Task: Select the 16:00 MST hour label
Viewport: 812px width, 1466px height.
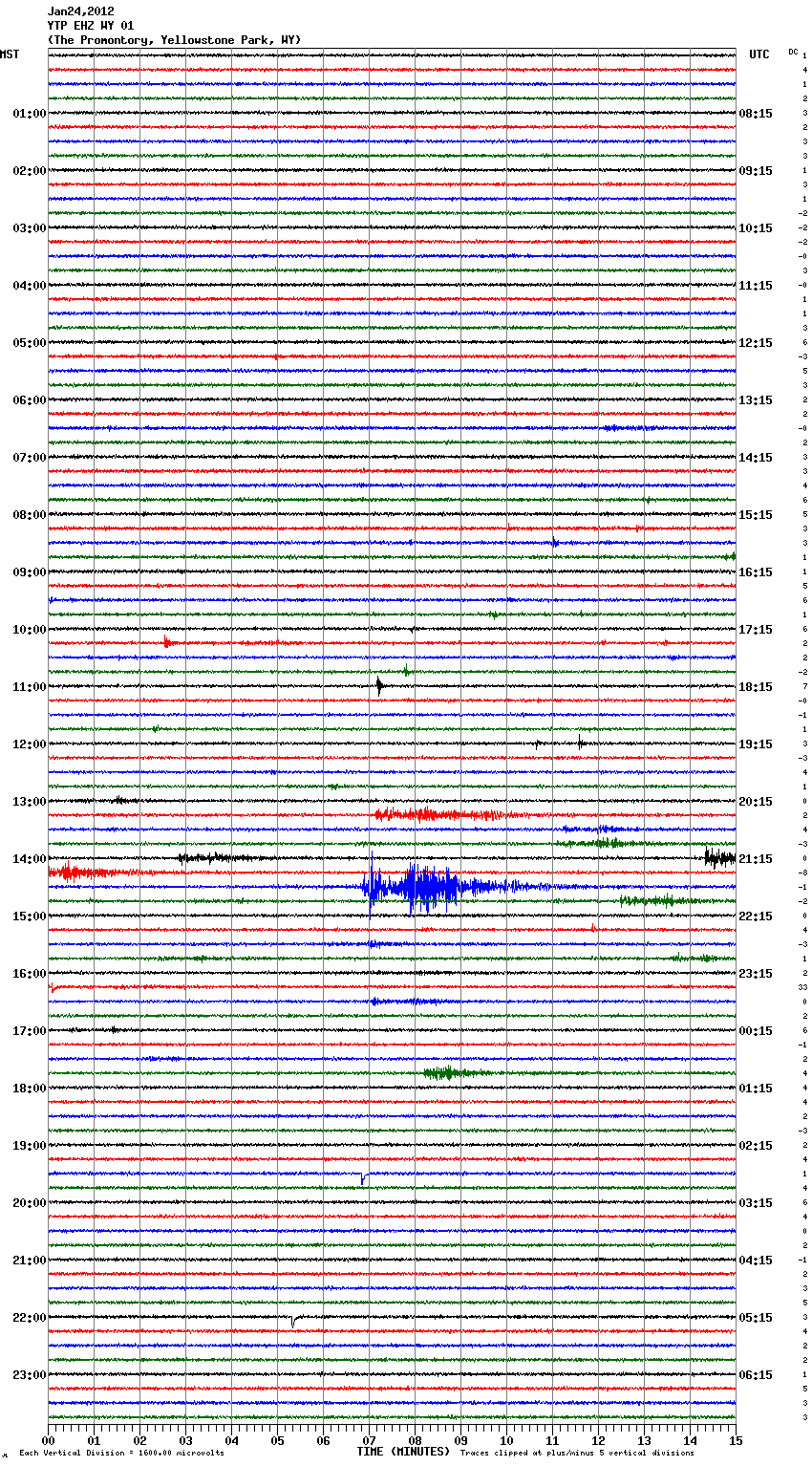Action: coord(30,974)
